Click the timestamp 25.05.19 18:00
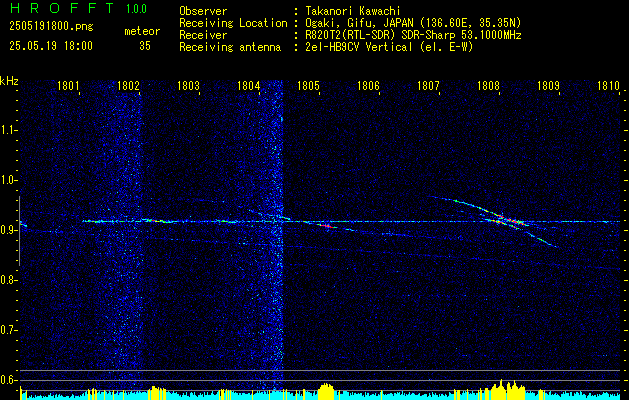The image size is (629, 400). coord(51,46)
